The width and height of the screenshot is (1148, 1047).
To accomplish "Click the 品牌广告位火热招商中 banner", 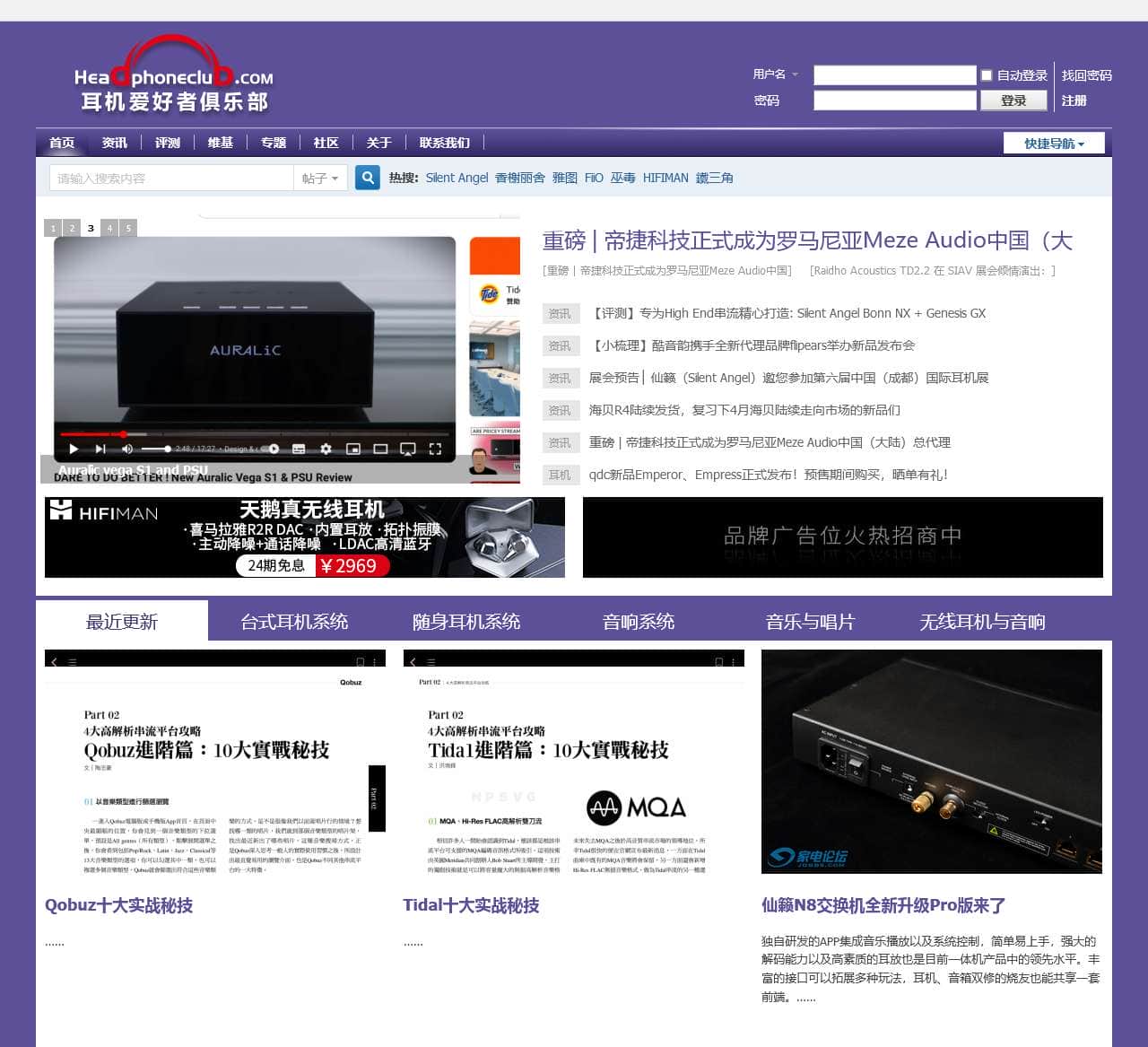I will [843, 537].
